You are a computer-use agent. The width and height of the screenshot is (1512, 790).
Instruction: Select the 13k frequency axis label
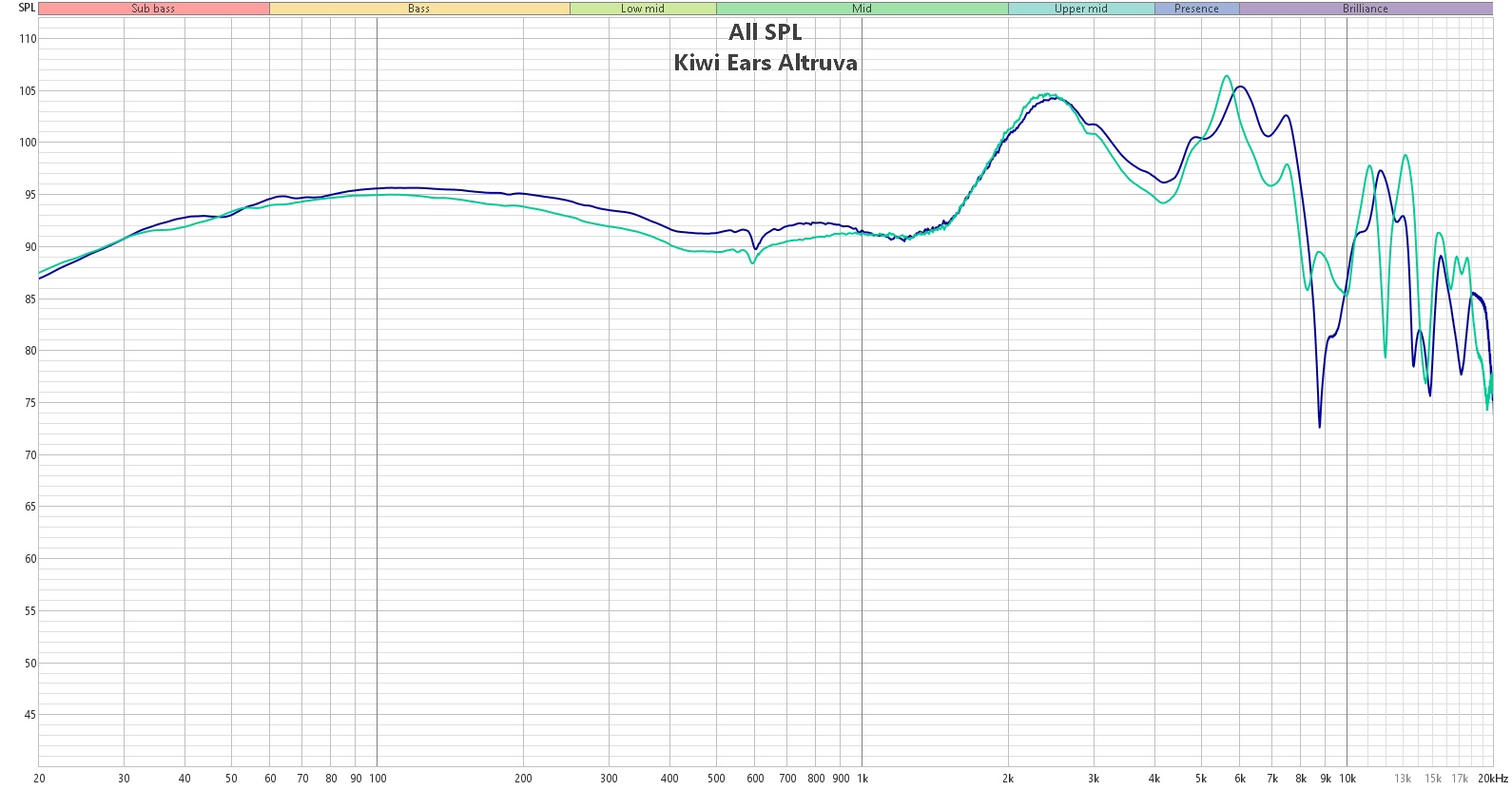point(1403,779)
